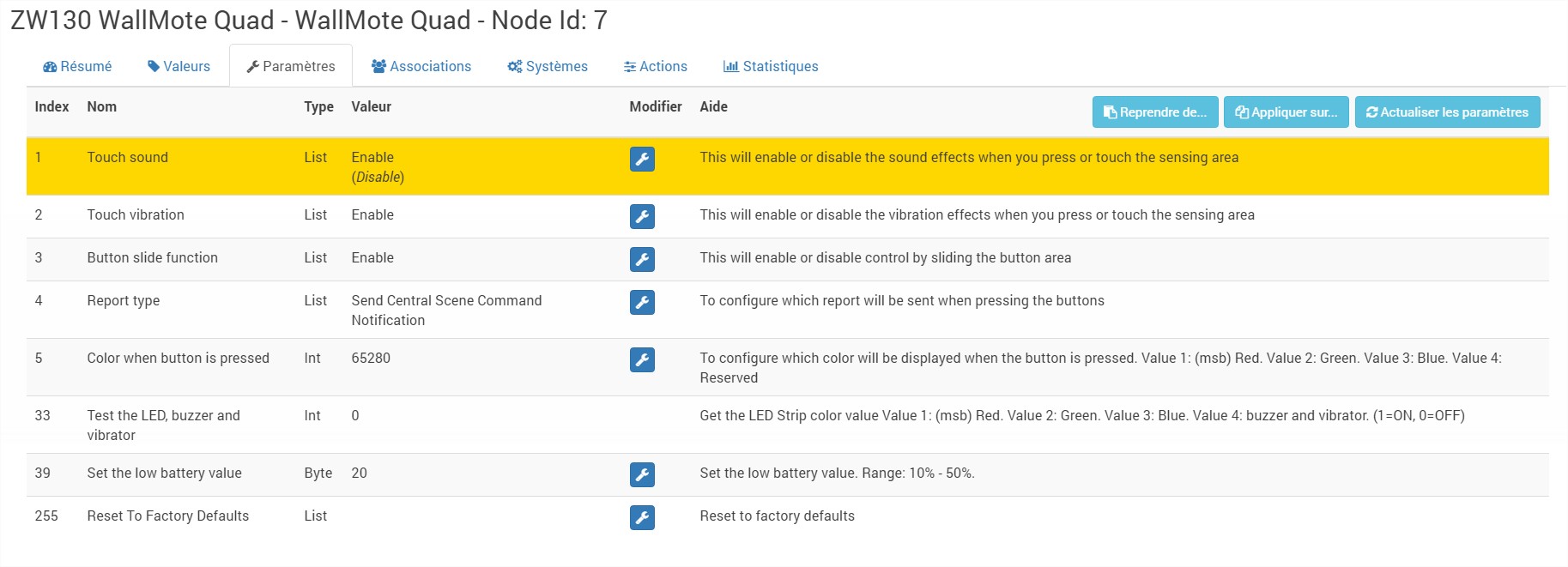Switch to the Résumé tab
The height and width of the screenshot is (567, 1568).
click(77, 66)
